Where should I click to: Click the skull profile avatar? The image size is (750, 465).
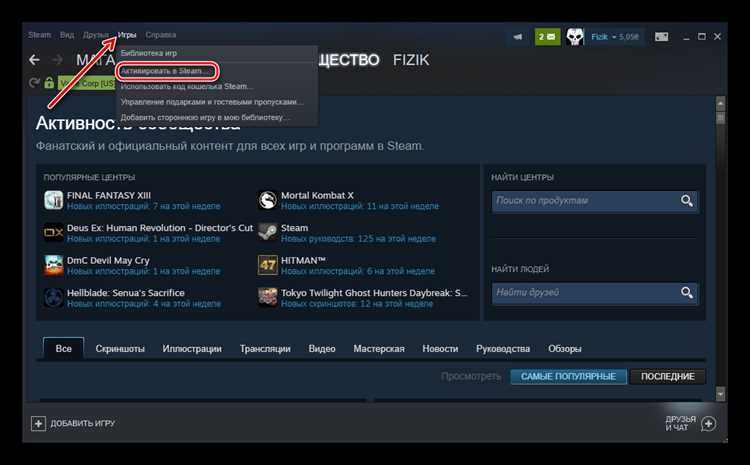[x=575, y=37]
